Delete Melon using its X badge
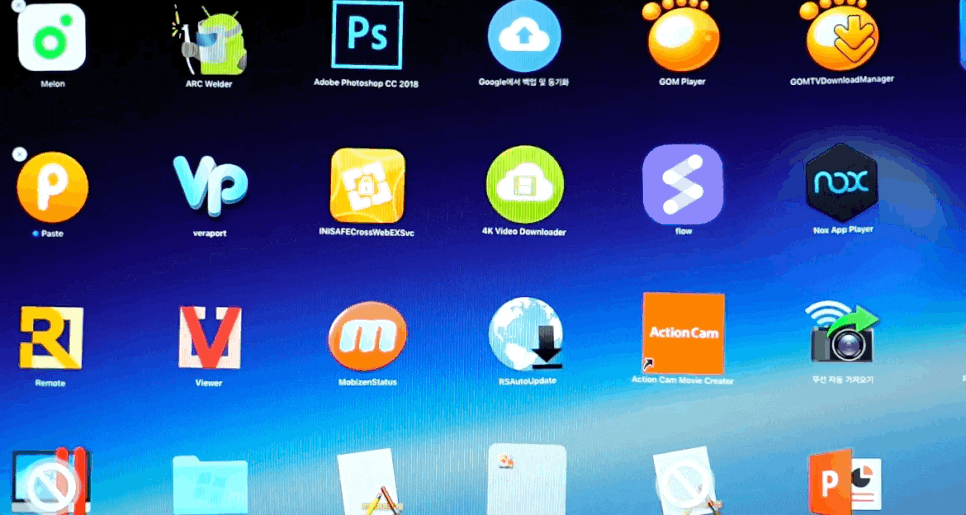 click(19, 7)
